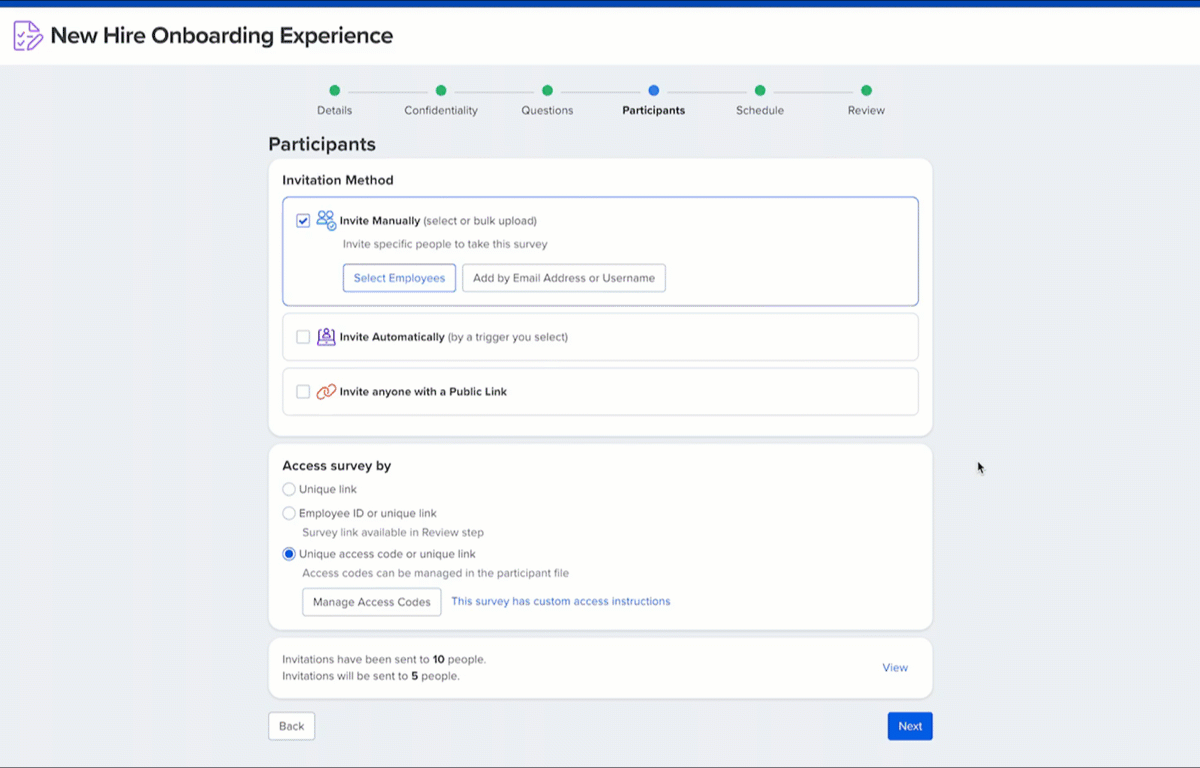
Task: Click the Invite Manually people icon
Action: 326,220
